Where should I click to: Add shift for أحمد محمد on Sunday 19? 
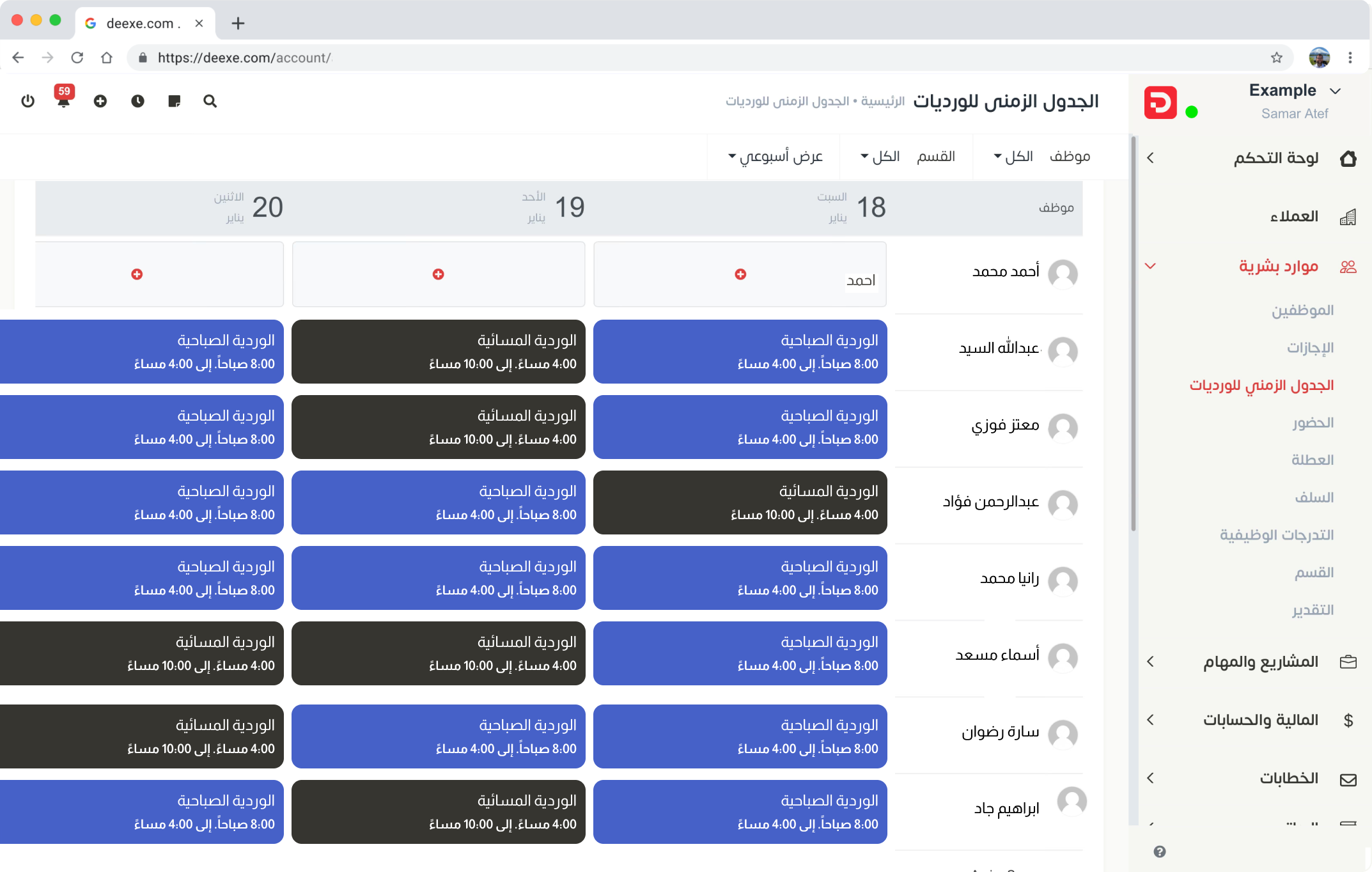pos(438,274)
